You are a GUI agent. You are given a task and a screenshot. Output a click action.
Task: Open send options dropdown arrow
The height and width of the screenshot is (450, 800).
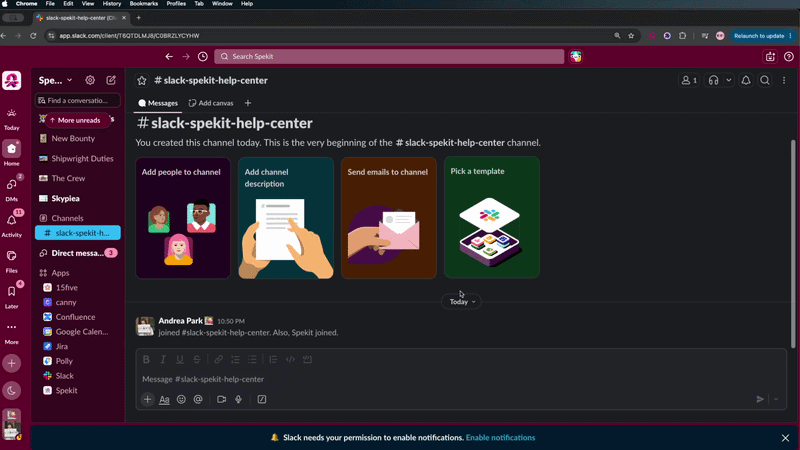point(776,399)
